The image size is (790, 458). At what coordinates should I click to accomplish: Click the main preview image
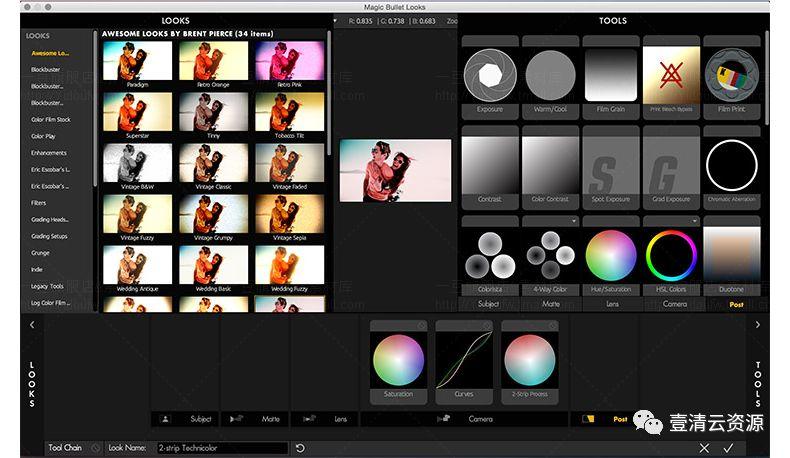[x=396, y=171]
